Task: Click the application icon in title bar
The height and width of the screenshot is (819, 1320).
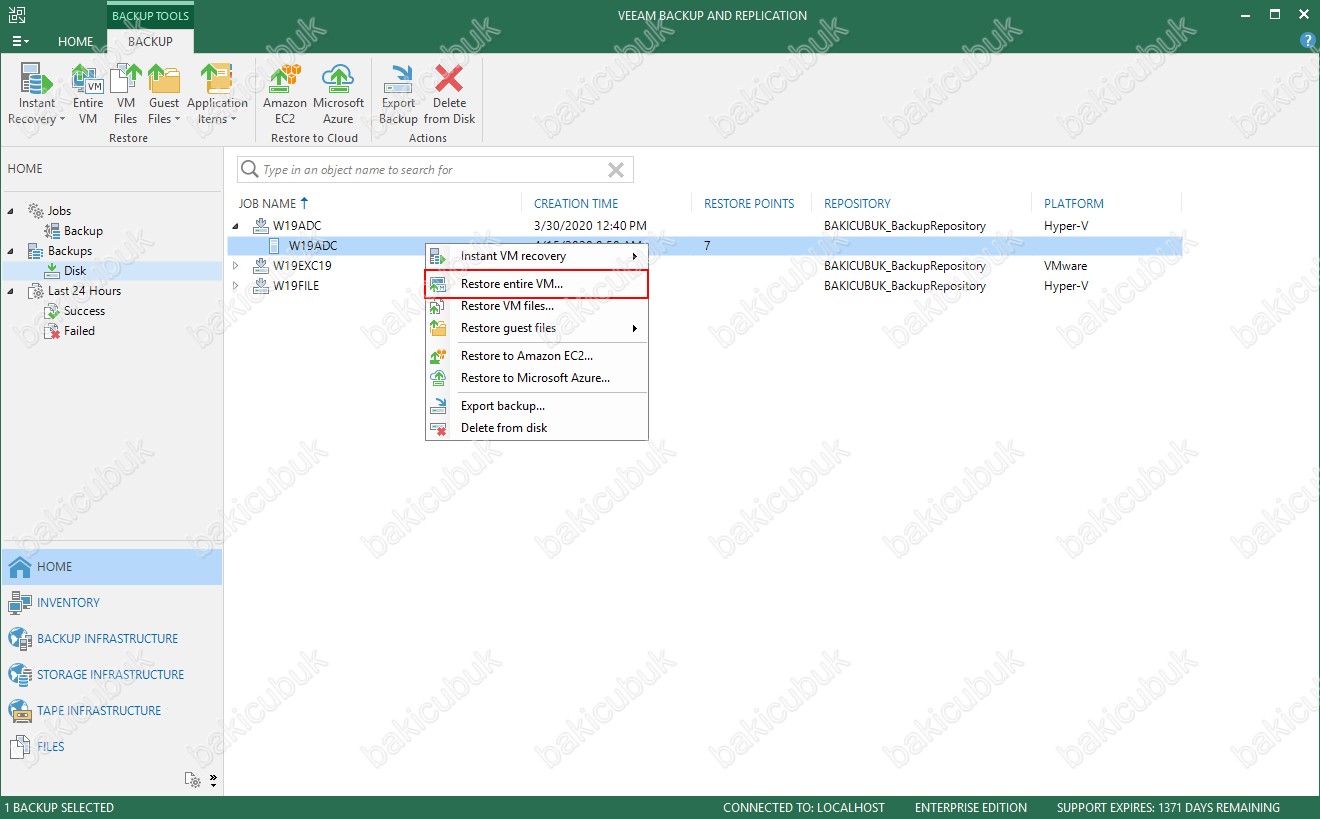Action: [x=17, y=15]
